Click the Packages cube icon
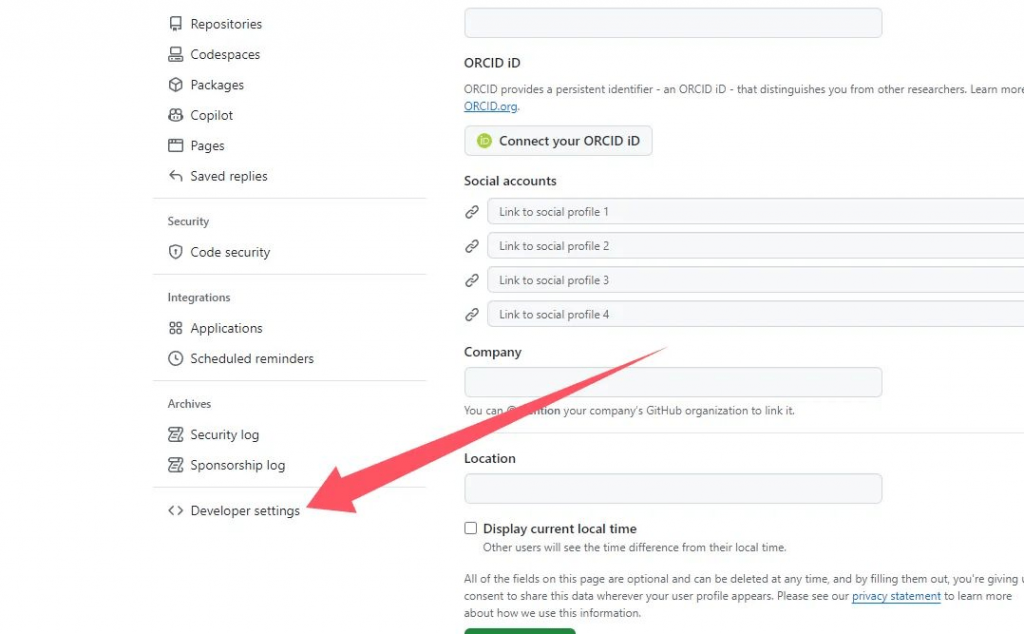This screenshot has width=1024, height=634. click(176, 85)
